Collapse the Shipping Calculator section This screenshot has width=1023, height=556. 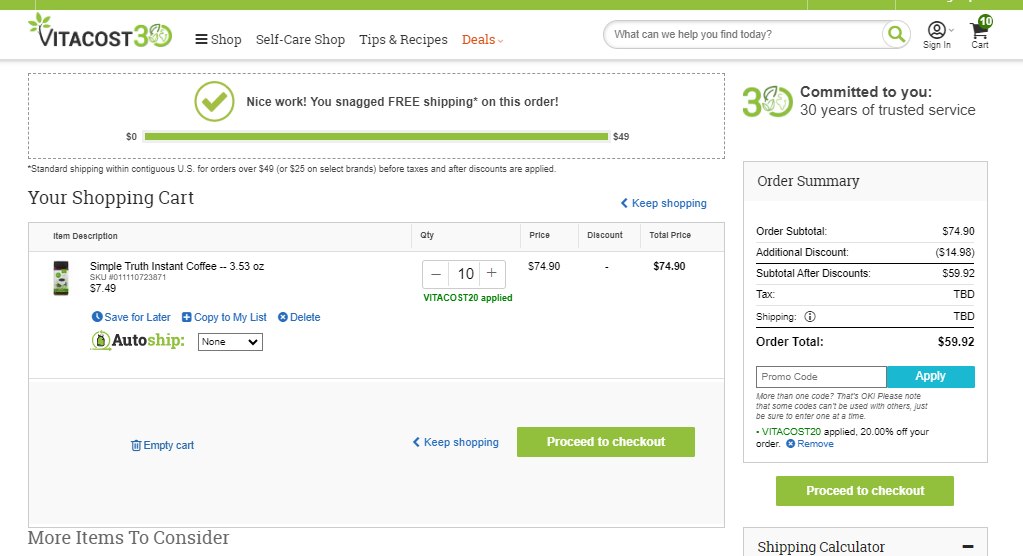coord(968,547)
